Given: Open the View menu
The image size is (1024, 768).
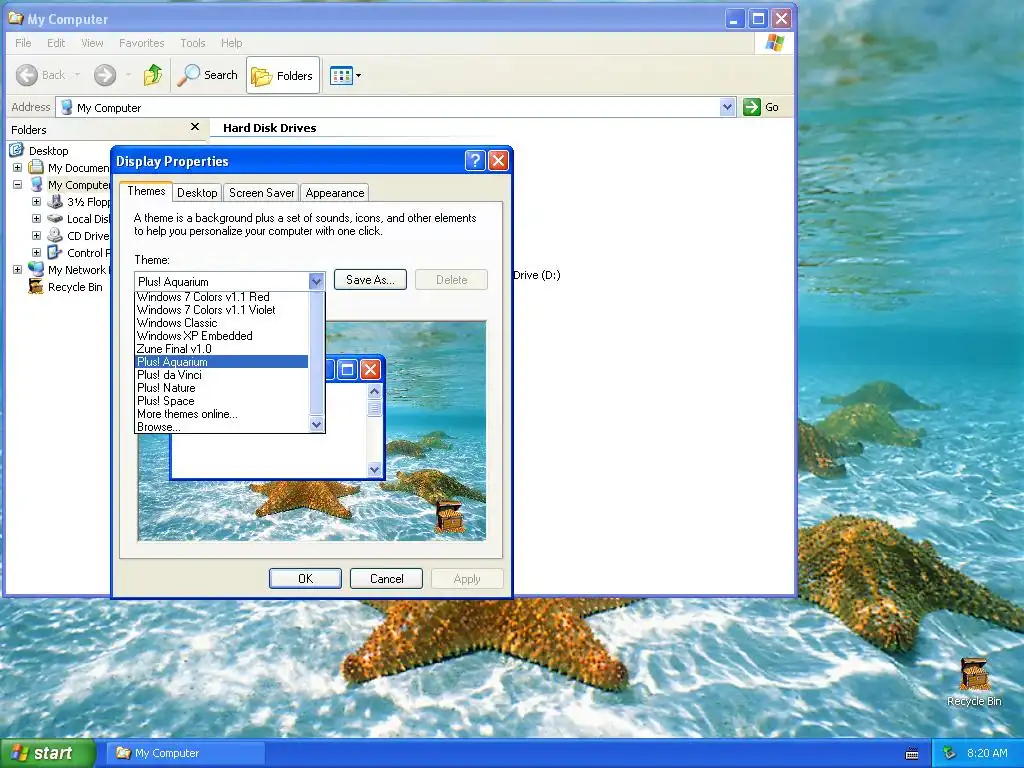Looking at the screenshot, I should [92, 43].
